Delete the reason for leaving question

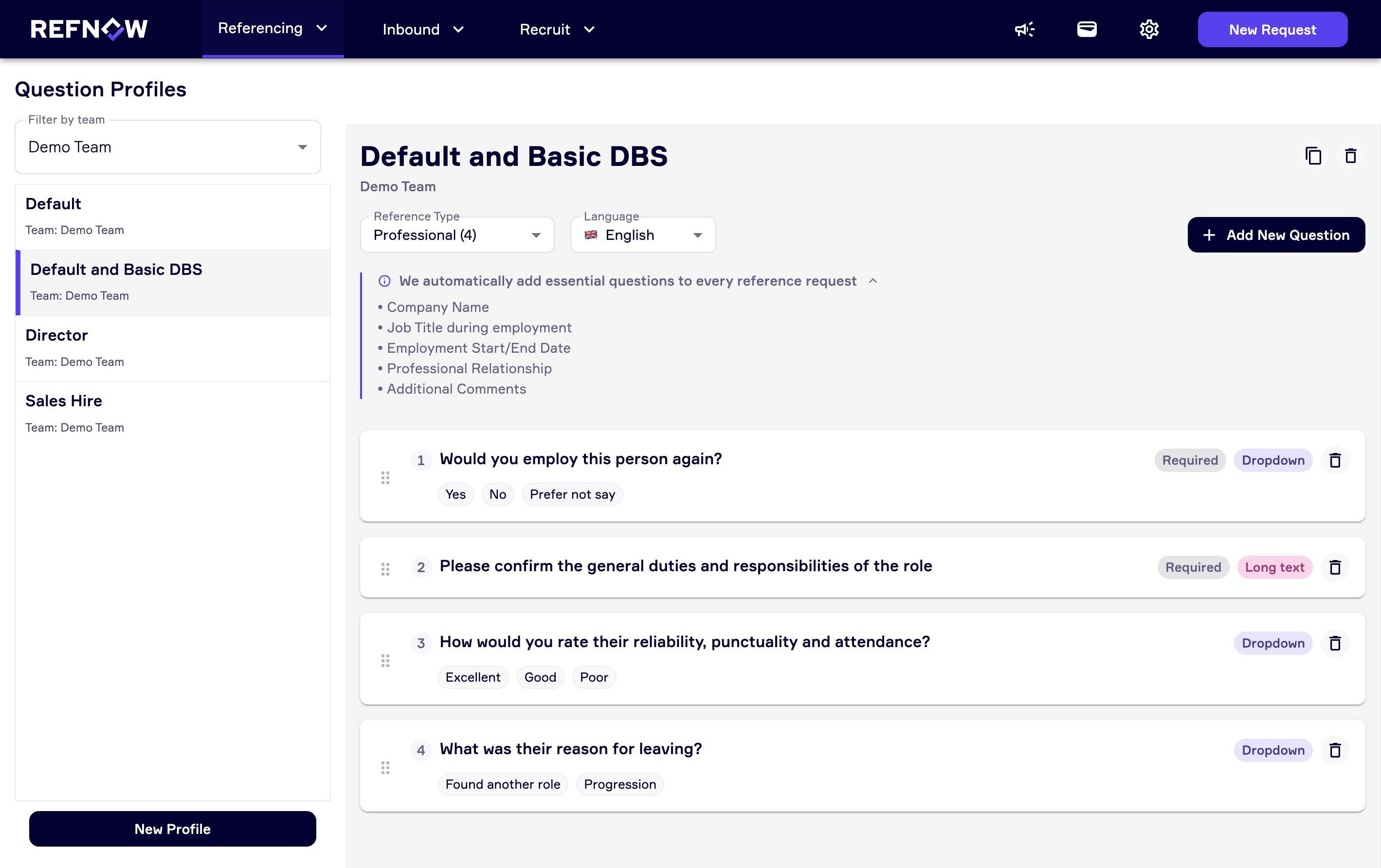coord(1335,750)
